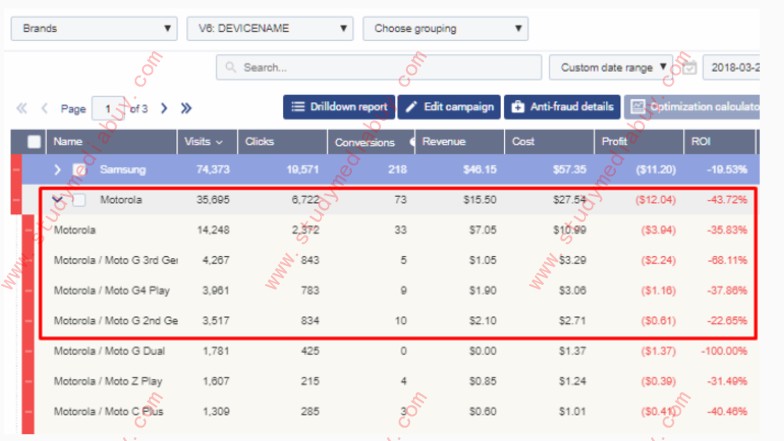Click the date field showing 2018-03

click(x=731, y=68)
